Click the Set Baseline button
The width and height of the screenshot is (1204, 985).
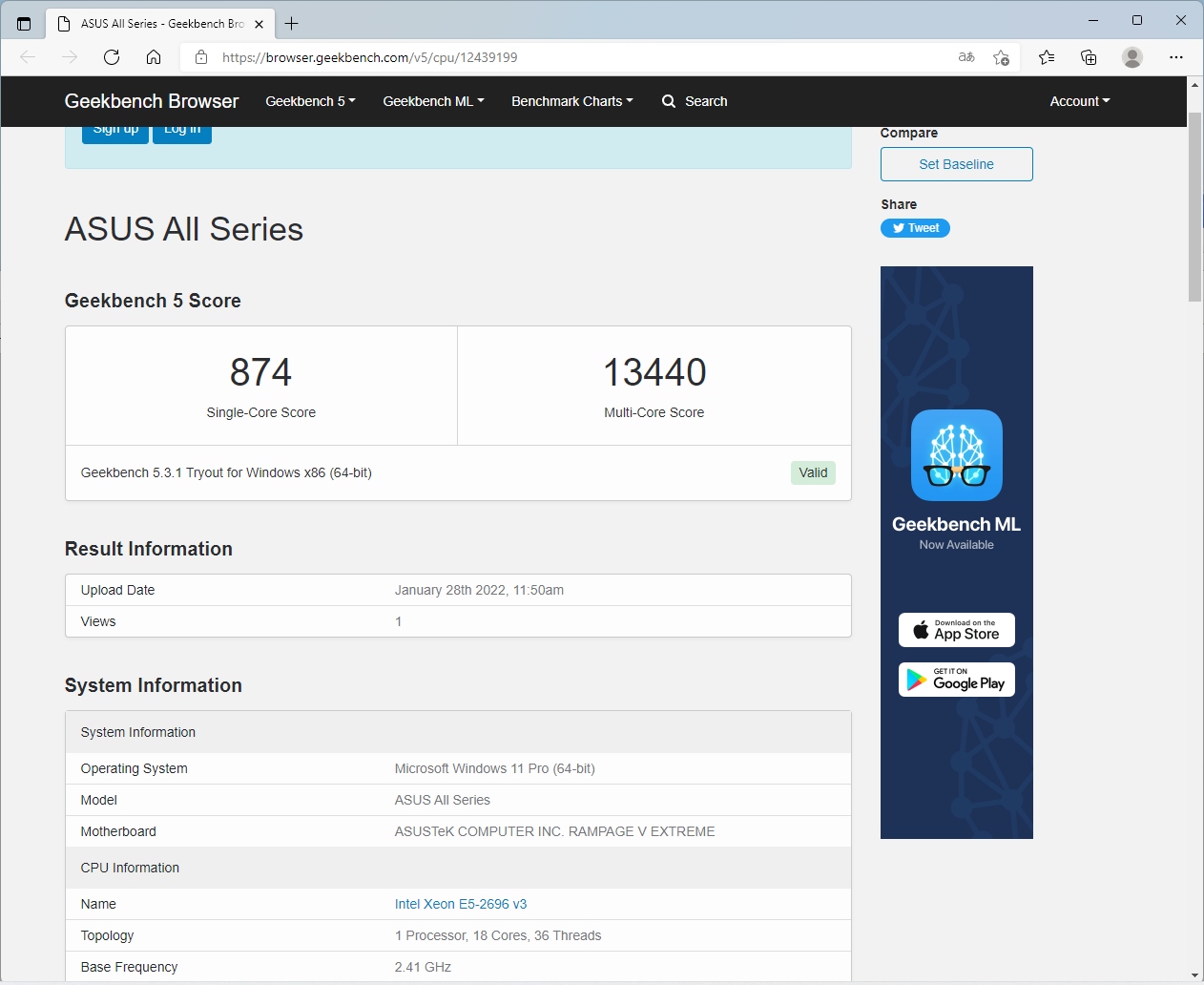pos(957,164)
